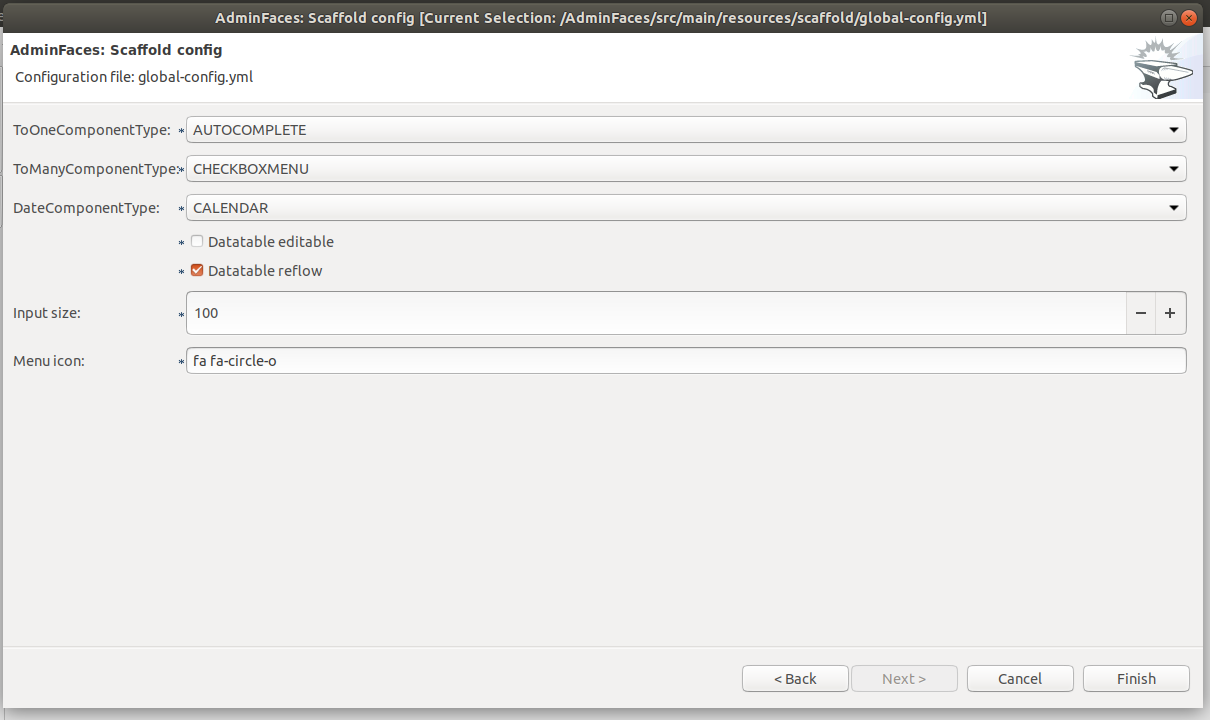Click the 'ToManyComponentType:' label

pyautogui.click(x=95, y=169)
